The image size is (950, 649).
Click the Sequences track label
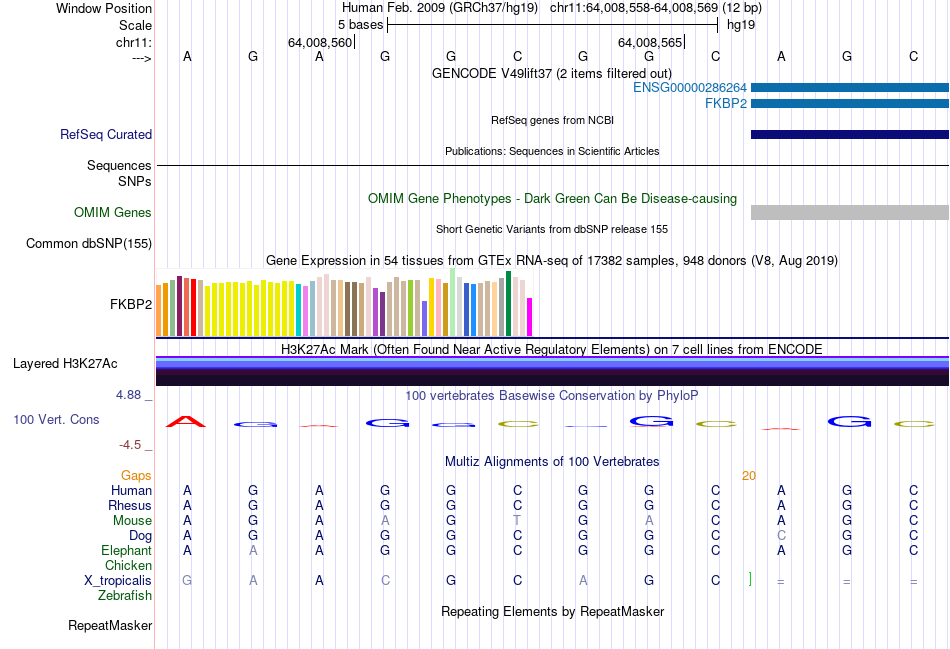119,165
